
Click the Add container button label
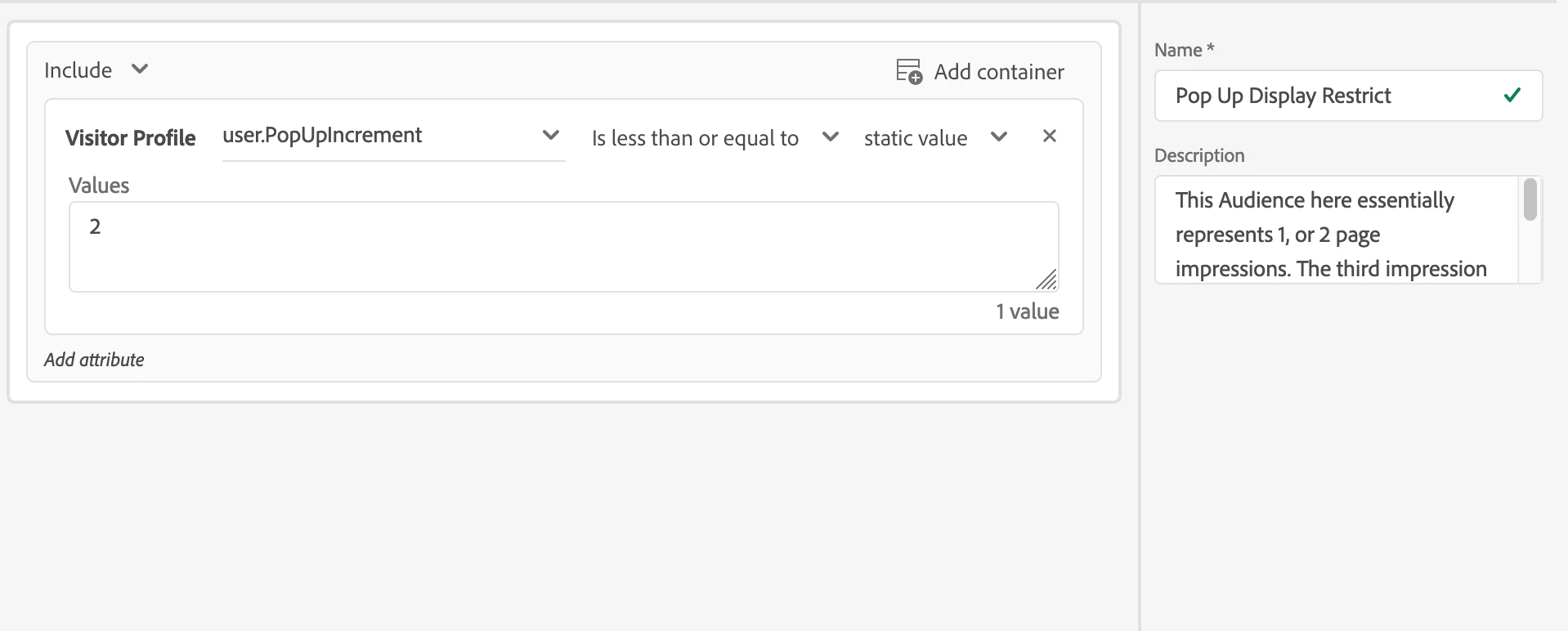tap(999, 72)
